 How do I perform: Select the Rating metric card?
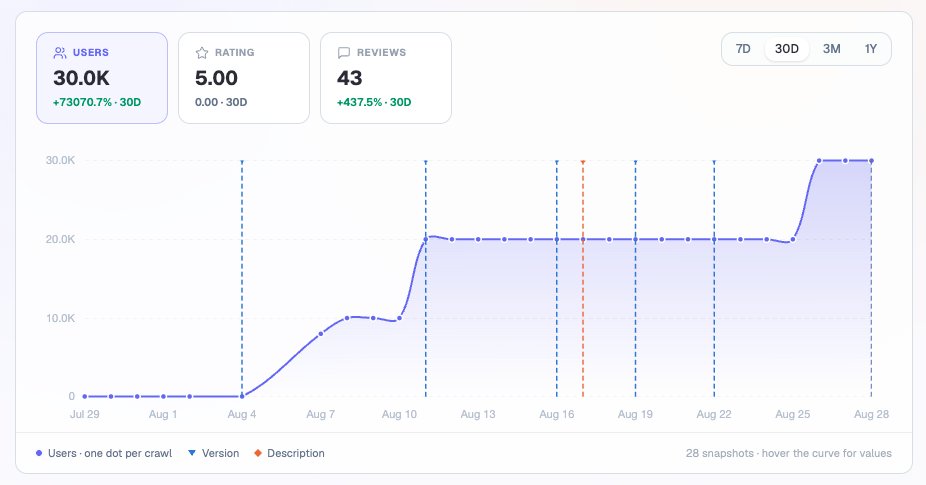[244, 78]
